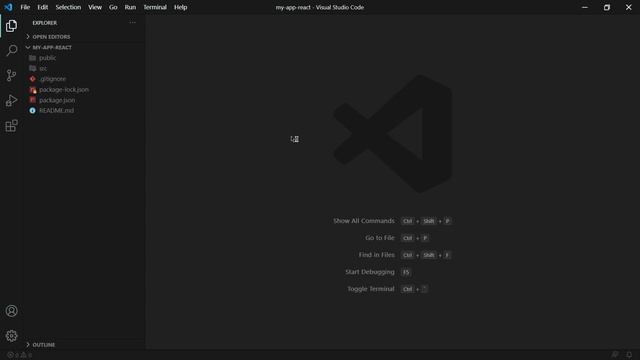This screenshot has height=360, width=640.
Task: Expand the src folder
Action: click(83, 69)
